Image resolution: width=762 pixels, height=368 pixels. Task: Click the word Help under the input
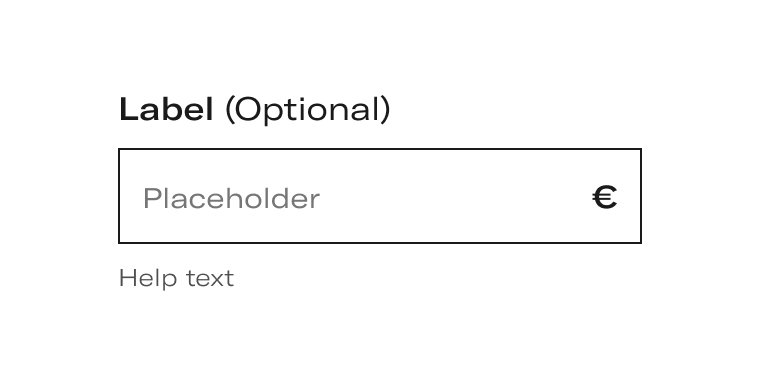tap(148, 278)
